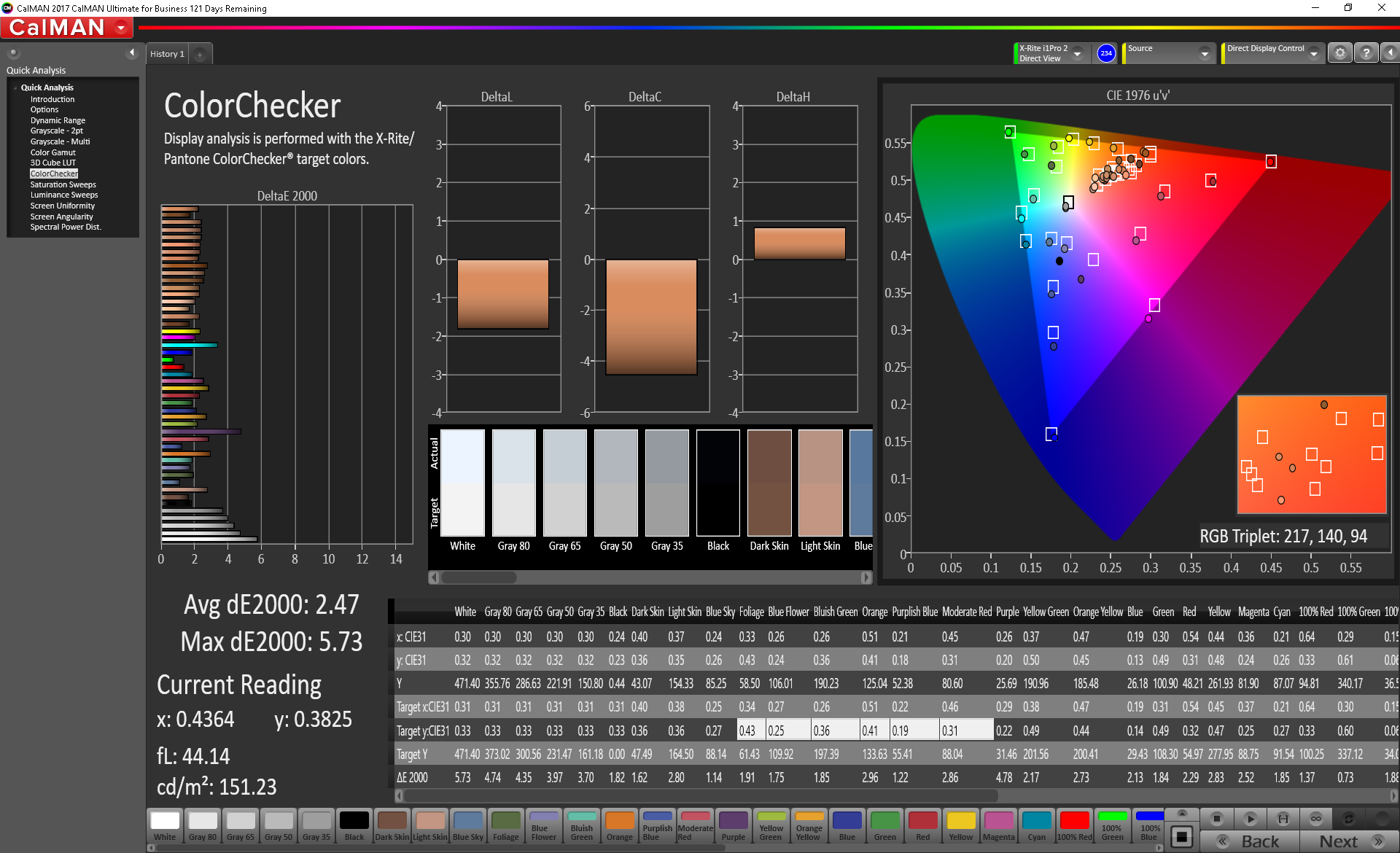This screenshot has width=1400, height=853.
Task: Open the CalMAN main menu arrow
Action: [121, 28]
